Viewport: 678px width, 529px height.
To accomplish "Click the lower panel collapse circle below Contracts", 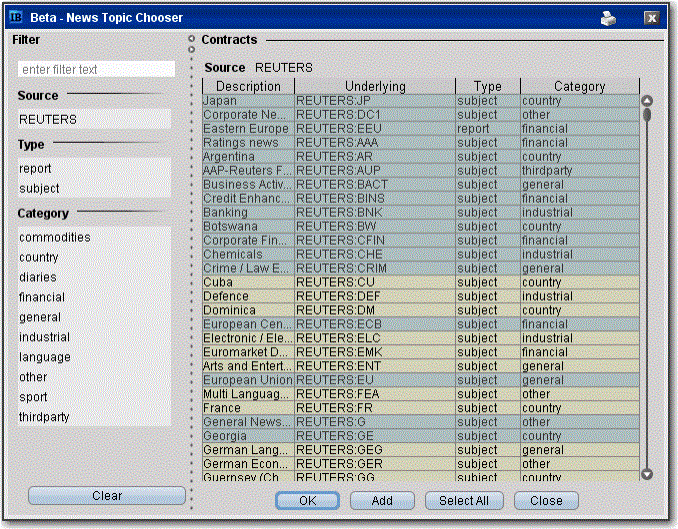I will (x=191, y=49).
